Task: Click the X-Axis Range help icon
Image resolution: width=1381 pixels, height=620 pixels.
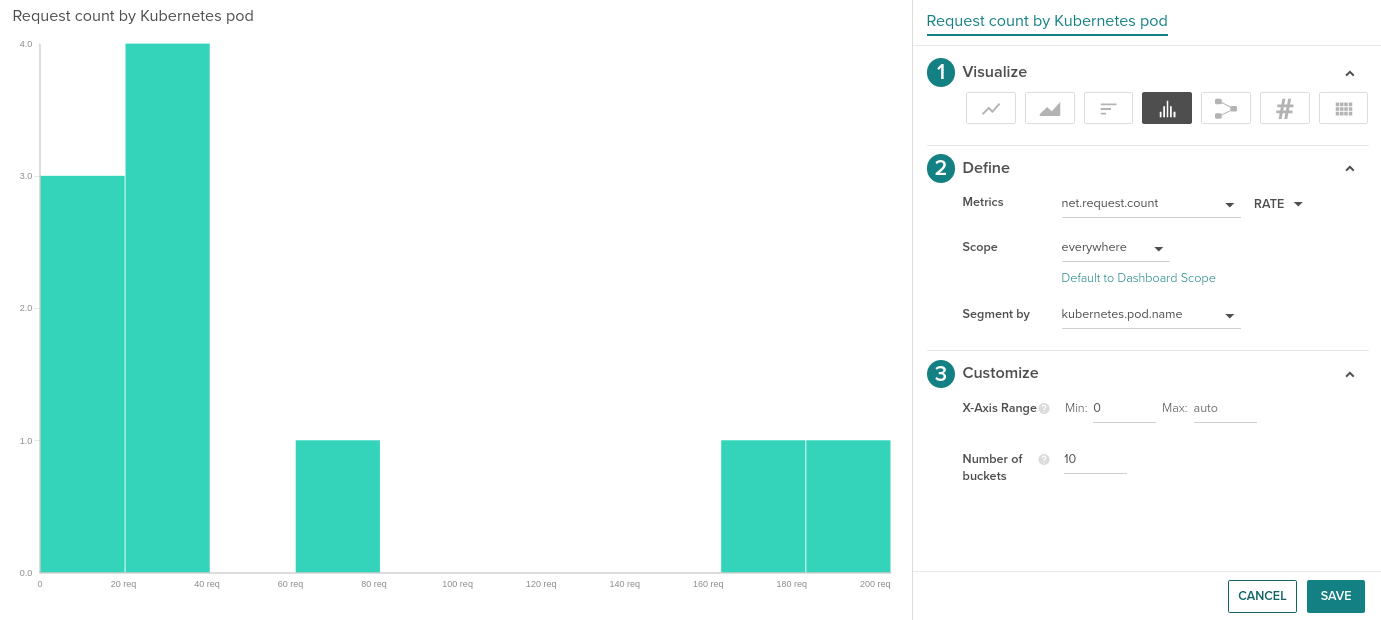Action: pos(1044,408)
